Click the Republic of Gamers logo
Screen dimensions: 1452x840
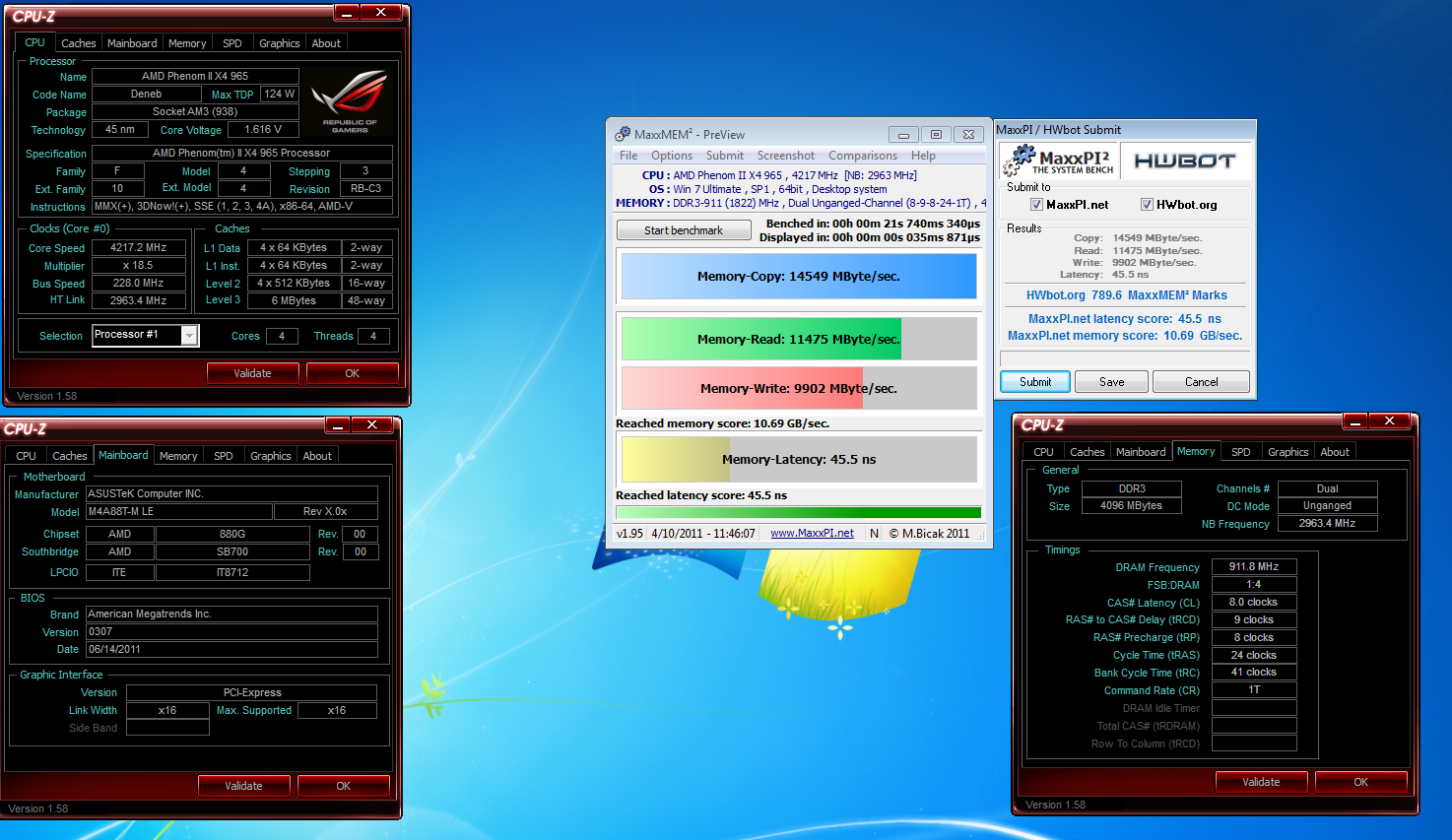click(x=349, y=101)
